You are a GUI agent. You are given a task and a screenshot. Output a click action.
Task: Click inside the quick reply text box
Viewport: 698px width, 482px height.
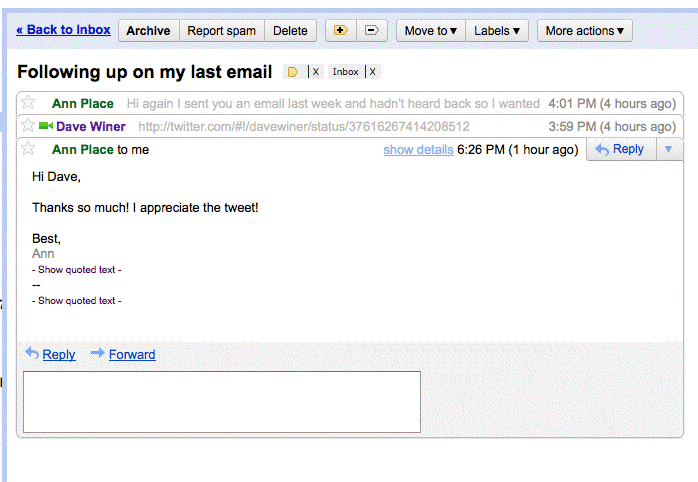pyautogui.click(x=221, y=402)
